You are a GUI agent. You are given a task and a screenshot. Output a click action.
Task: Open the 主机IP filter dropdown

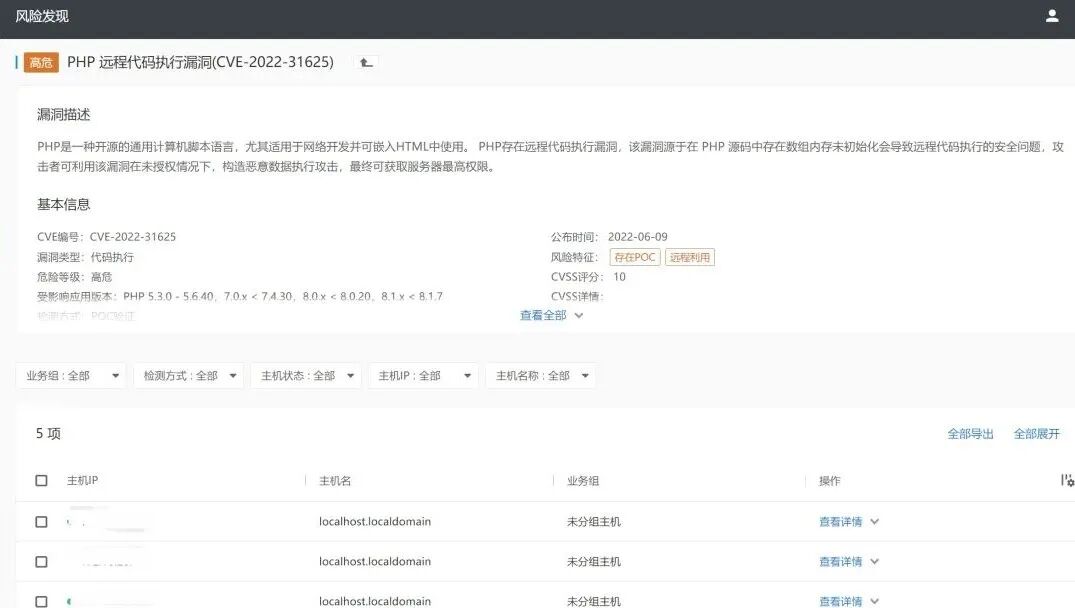pyautogui.click(x=423, y=376)
